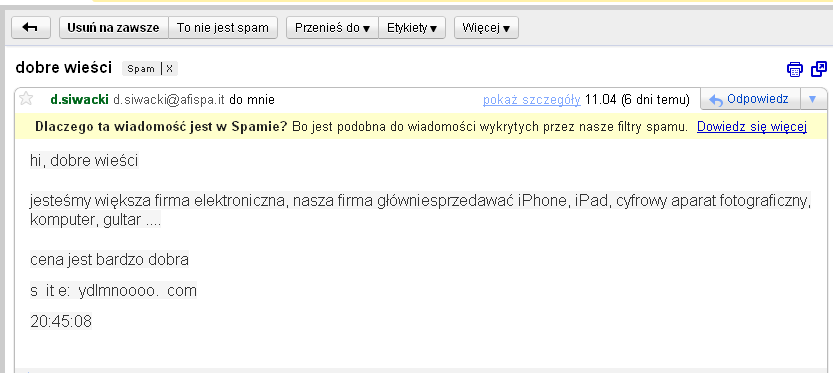Click Usuń na zawsze button
The image size is (833, 373).
[x=113, y=28]
